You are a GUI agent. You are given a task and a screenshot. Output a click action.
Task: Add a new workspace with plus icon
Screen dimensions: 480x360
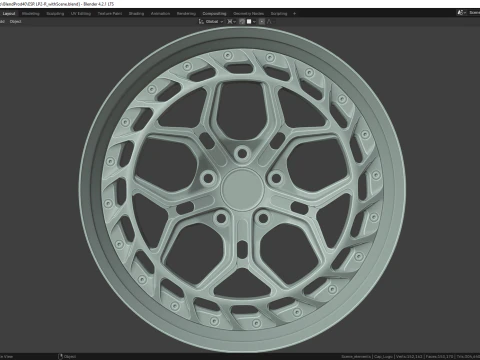click(x=294, y=14)
